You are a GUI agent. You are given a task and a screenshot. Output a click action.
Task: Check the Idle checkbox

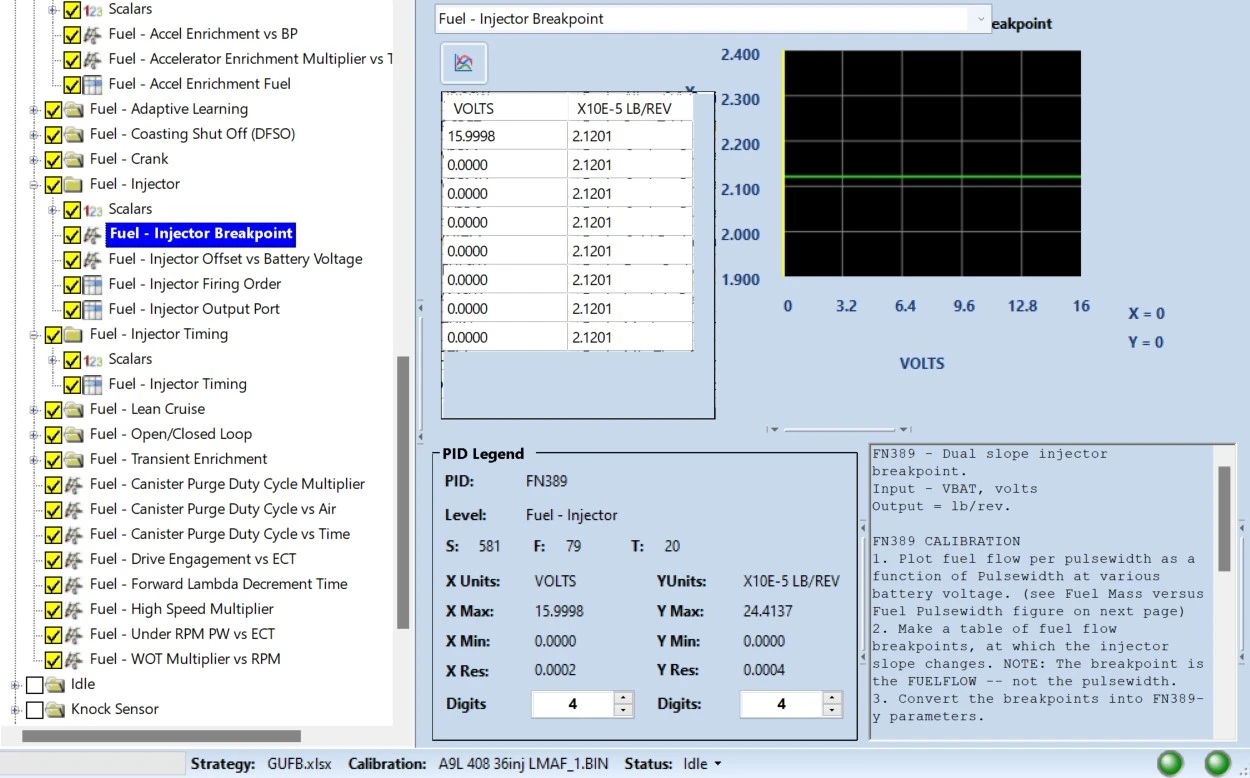34,684
